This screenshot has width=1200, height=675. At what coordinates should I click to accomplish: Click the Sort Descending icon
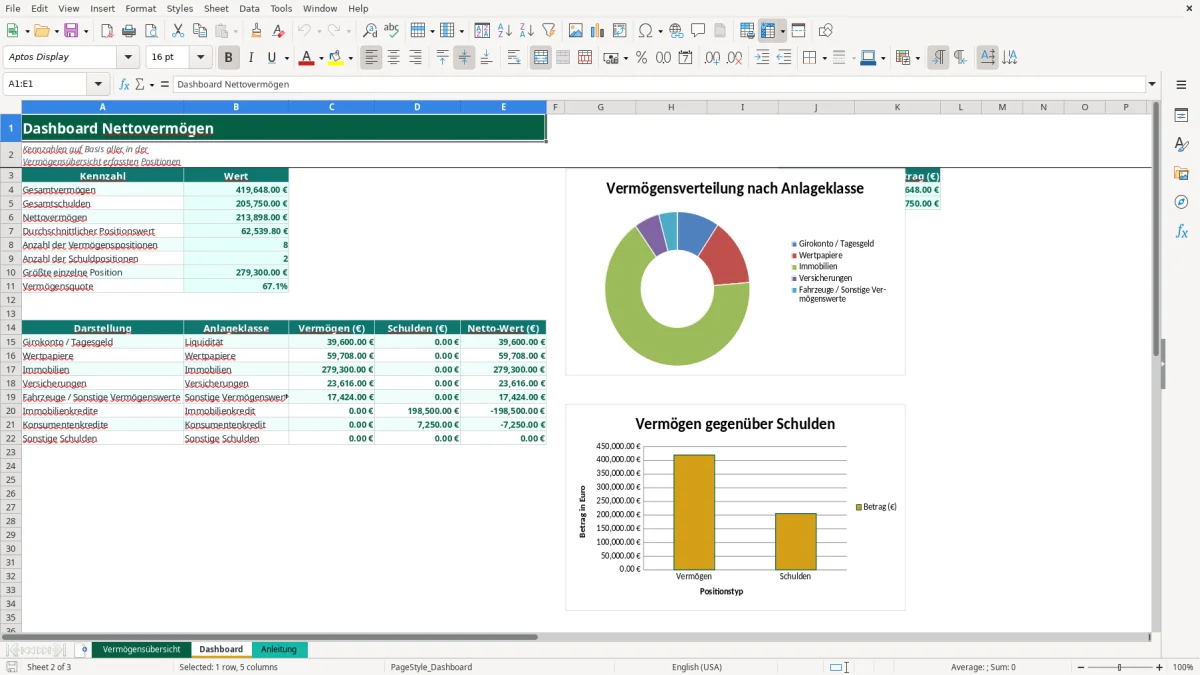(527, 31)
